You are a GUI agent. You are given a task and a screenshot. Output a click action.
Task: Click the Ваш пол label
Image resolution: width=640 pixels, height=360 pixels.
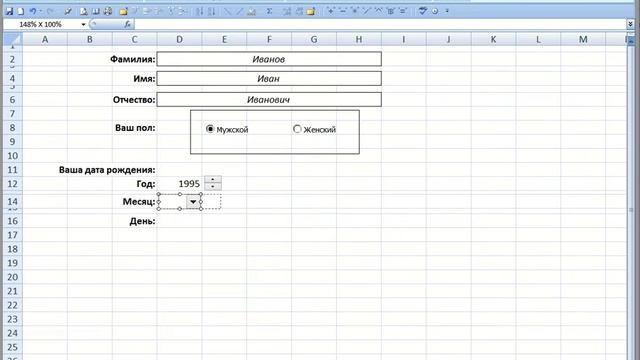pyautogui.click(x=135, y=128)
